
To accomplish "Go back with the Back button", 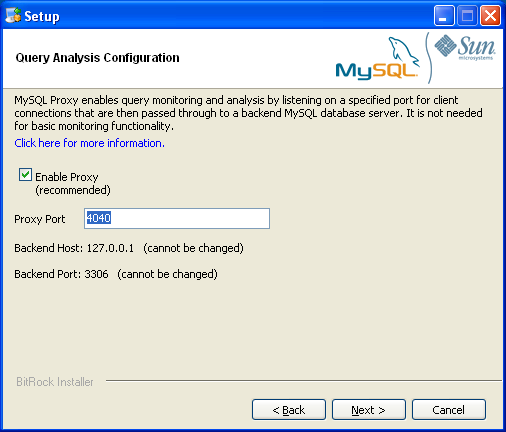I will pos(289,410).
